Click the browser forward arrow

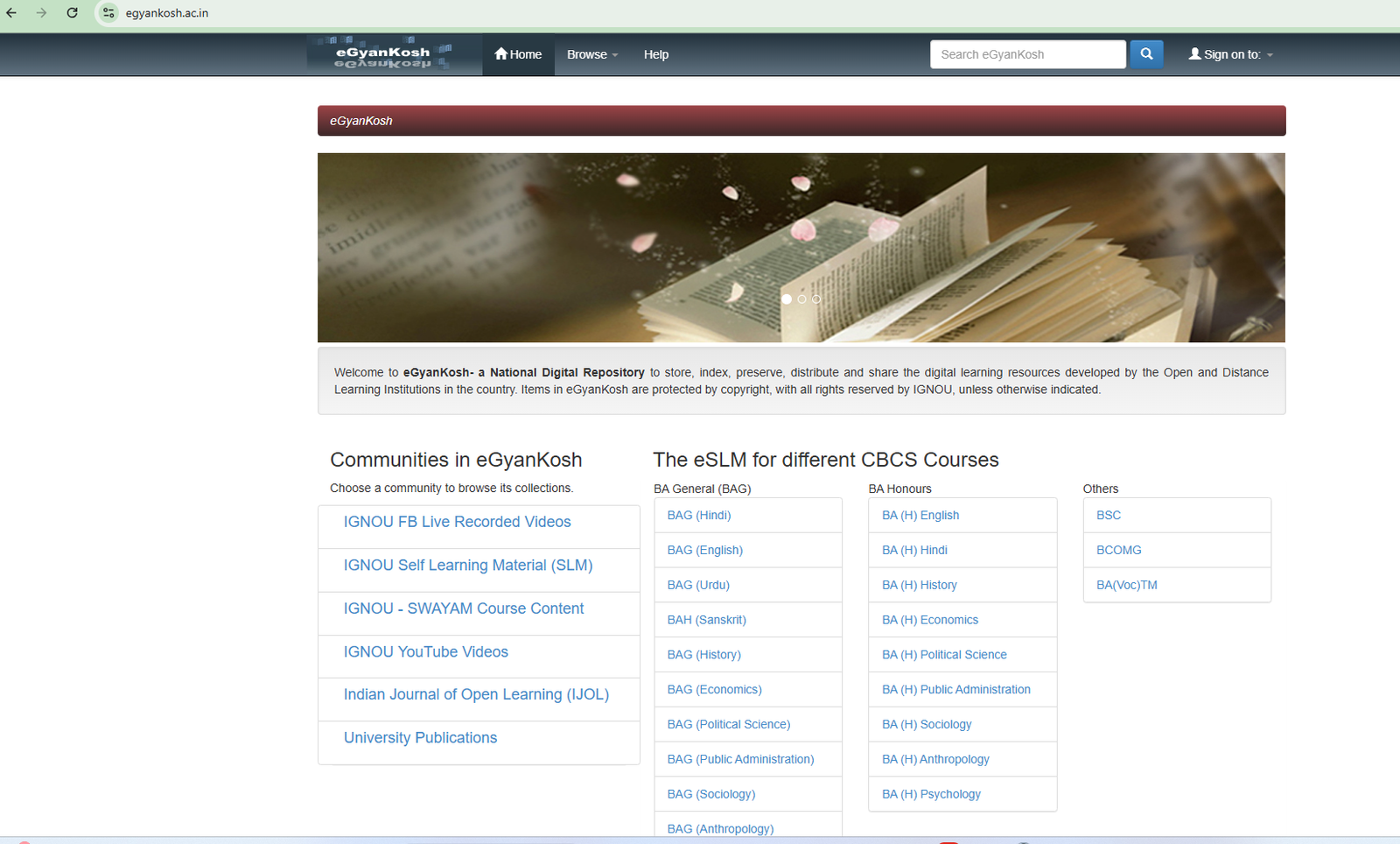[41, 13]
